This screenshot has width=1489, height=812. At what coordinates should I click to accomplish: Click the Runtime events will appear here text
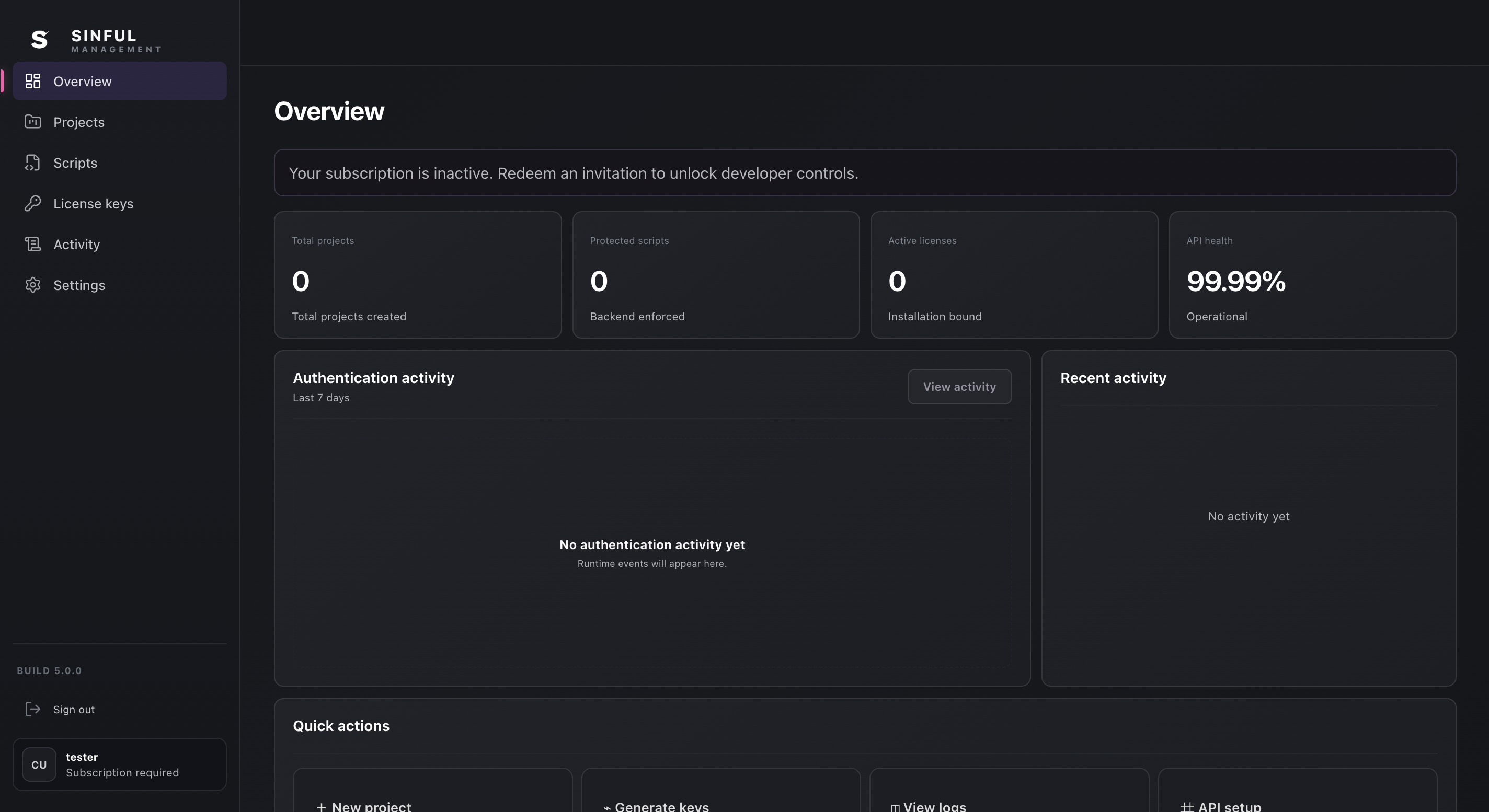point(652,564)
